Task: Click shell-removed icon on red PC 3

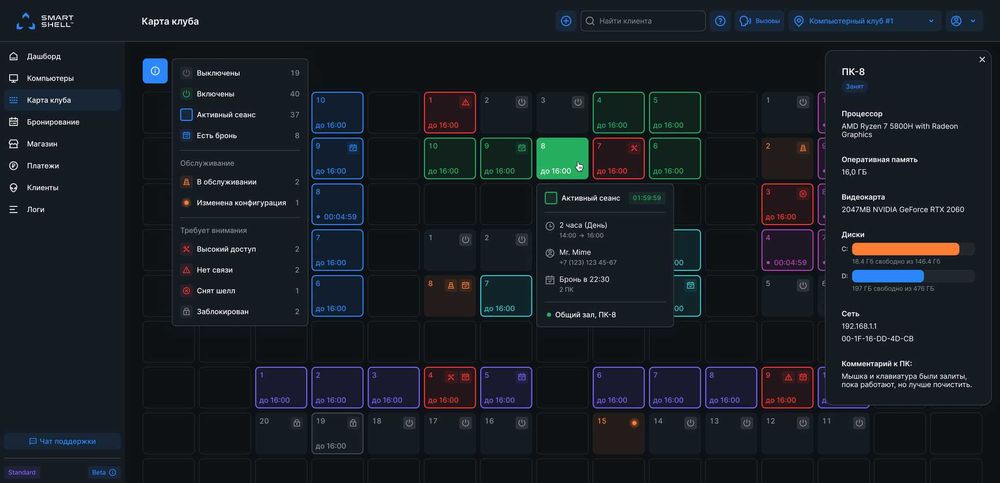Action: 803,193
